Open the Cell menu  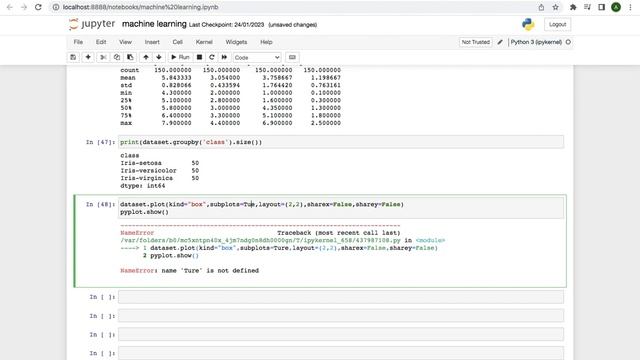(177, 42)
